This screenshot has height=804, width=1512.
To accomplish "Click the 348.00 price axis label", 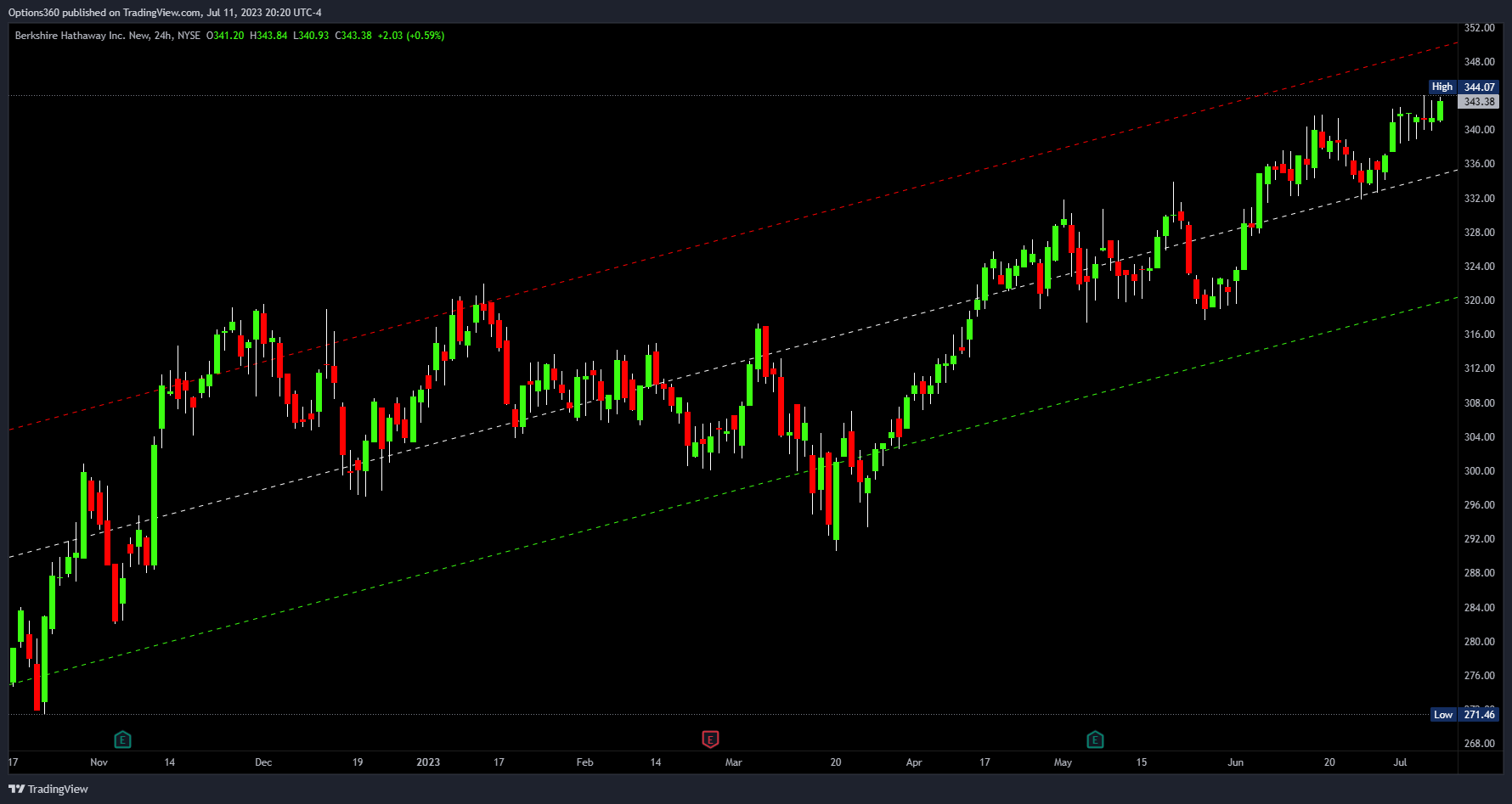I will [x=1479, y=62].
